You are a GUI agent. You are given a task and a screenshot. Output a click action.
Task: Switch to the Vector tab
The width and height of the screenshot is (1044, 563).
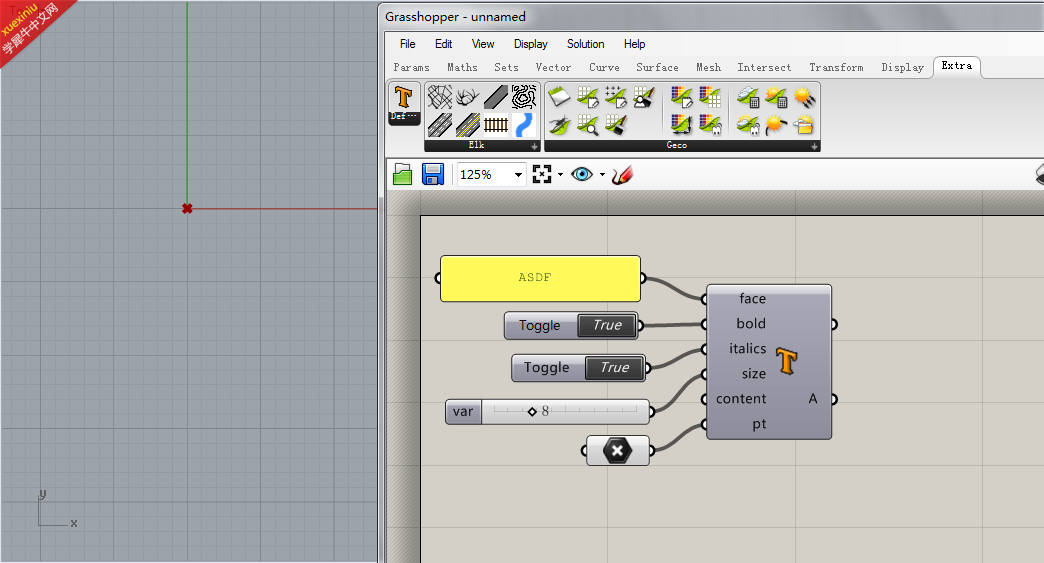pos(553,67)
